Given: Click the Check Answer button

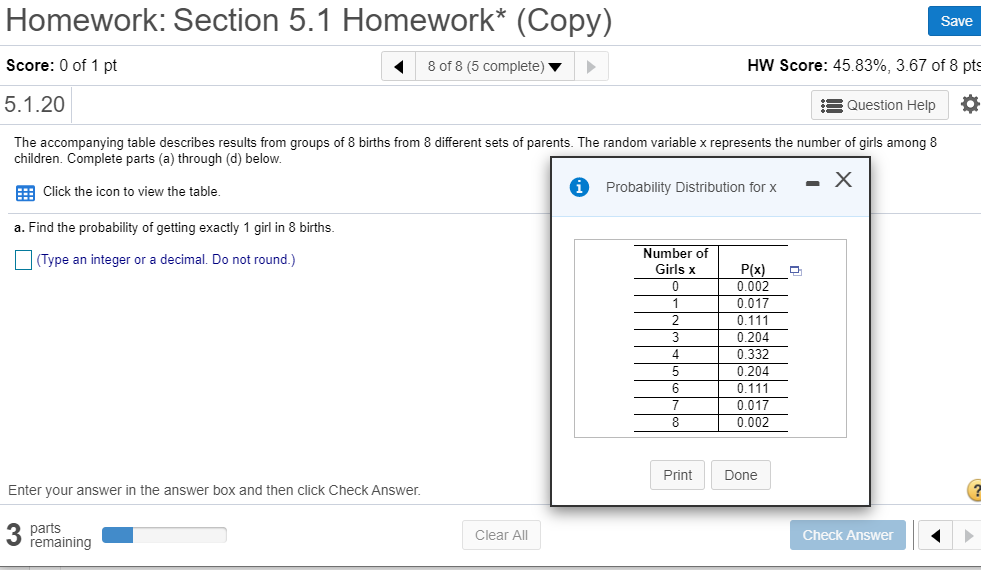Looking at the screenshot, I should point(848,536).
